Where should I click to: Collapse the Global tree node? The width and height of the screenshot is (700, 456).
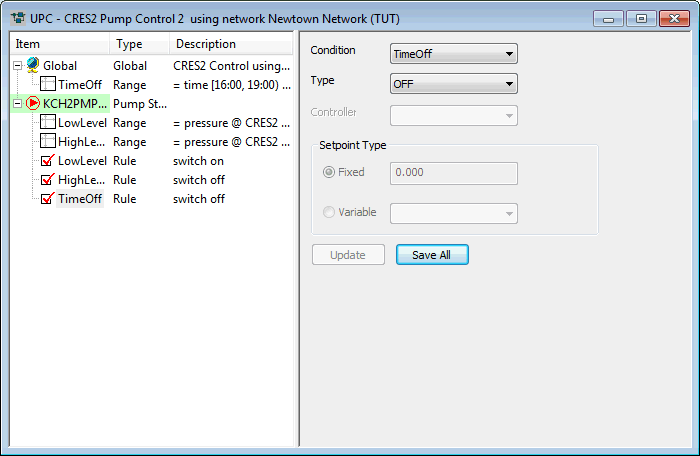pos(18,65)
